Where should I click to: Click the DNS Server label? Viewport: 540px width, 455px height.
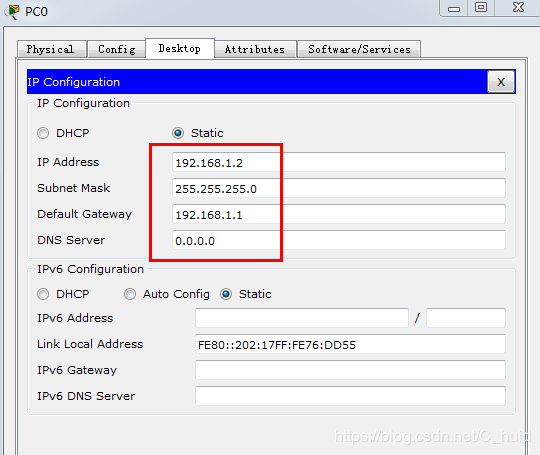(71, 240)
